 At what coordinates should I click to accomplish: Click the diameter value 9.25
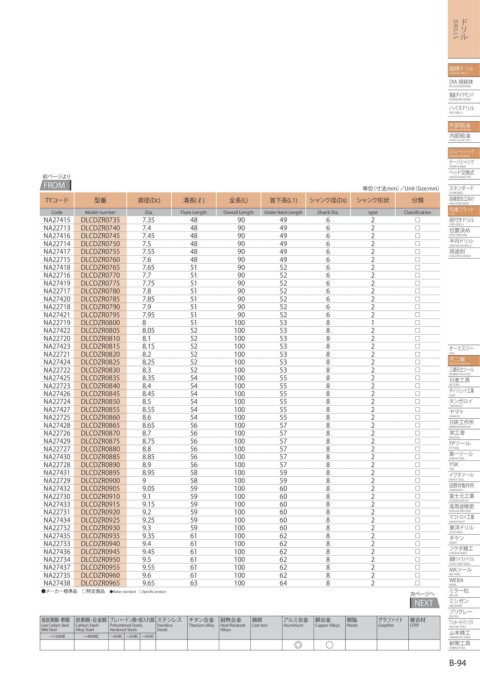(x=148, y=520)
